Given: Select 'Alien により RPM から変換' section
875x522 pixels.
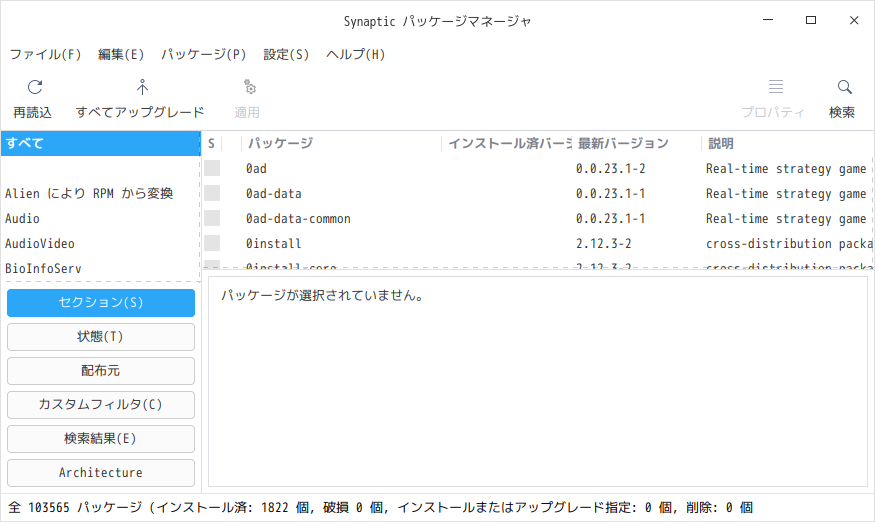Looking at the screenshot, I should (x=100, y=193).
